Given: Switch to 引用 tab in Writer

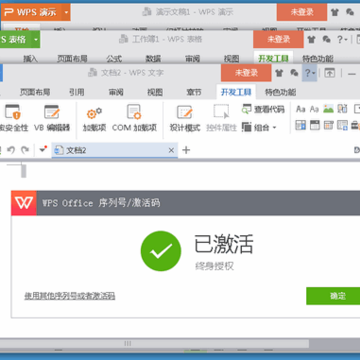Looking at the screenshot, I should [76, 92].
